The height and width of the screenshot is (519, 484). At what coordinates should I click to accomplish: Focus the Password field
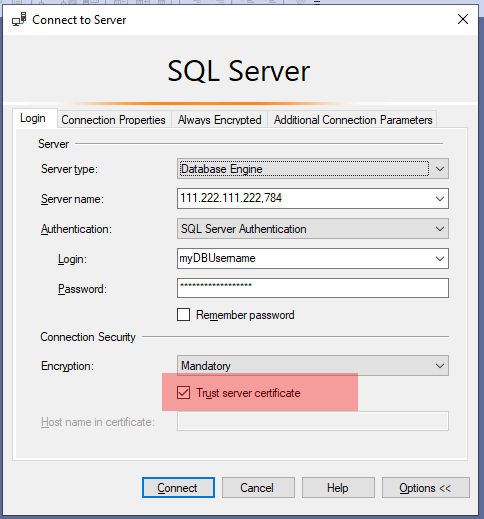coord(313,288)
